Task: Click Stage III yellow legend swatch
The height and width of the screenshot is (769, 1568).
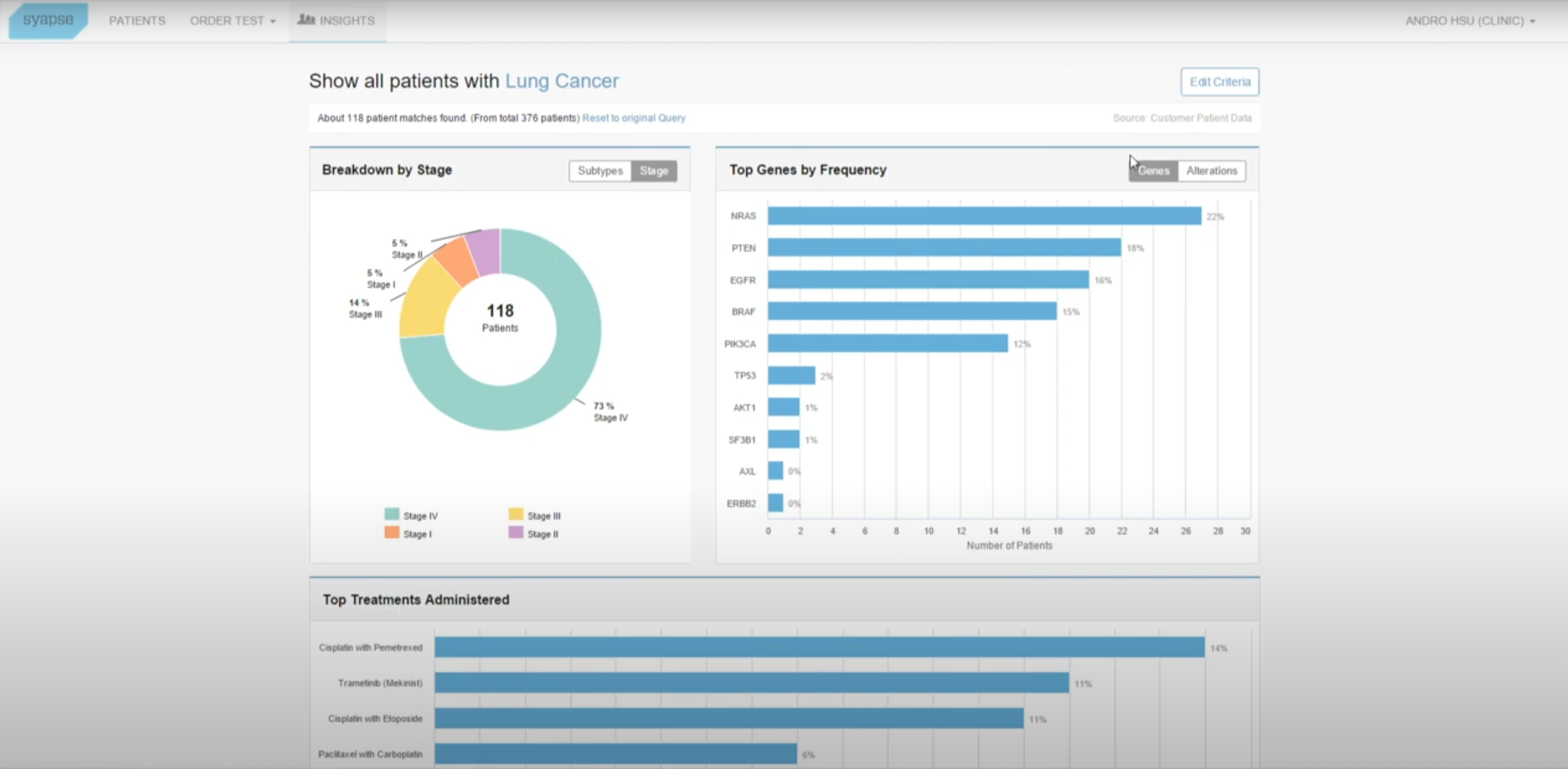Action: coord(516,515)
